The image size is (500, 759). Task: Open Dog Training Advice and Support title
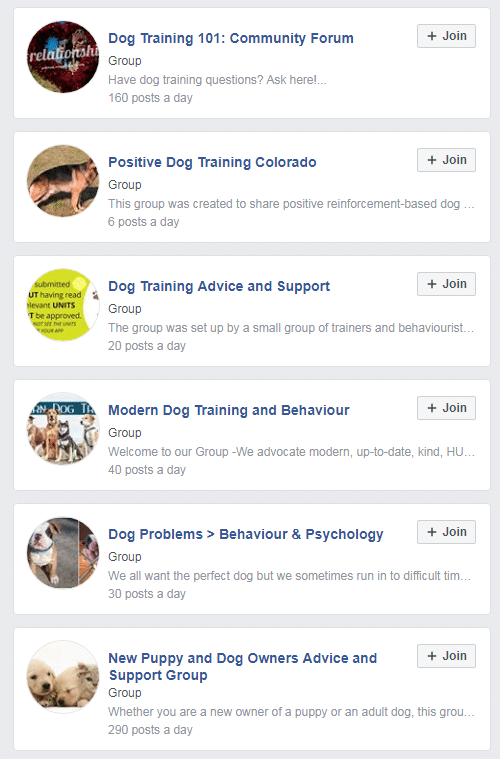pos(219,286)
